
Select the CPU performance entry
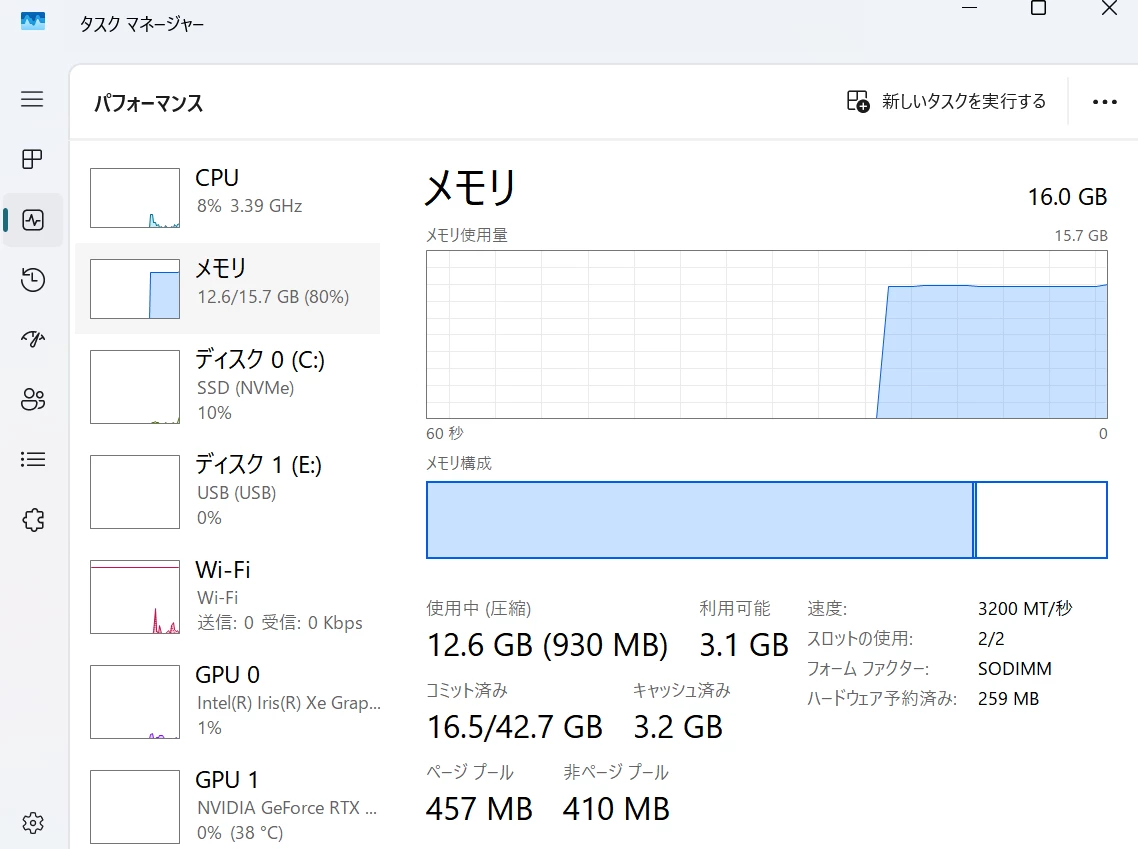tap(228, 197)
